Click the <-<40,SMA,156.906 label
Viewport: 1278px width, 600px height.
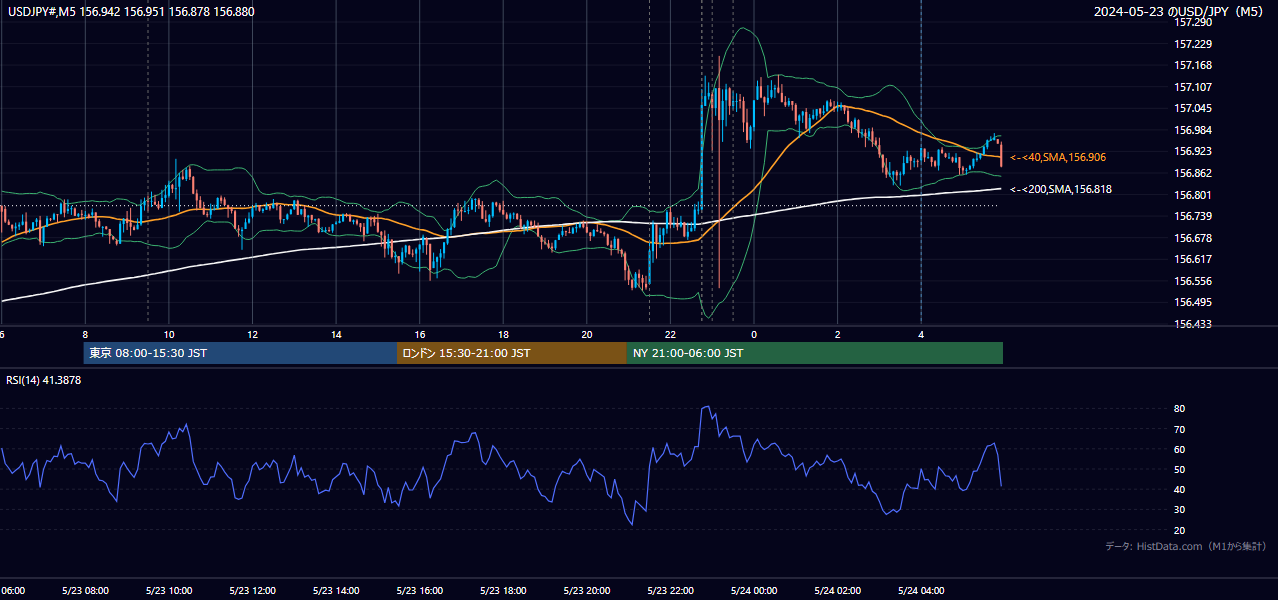[1058, 157]
